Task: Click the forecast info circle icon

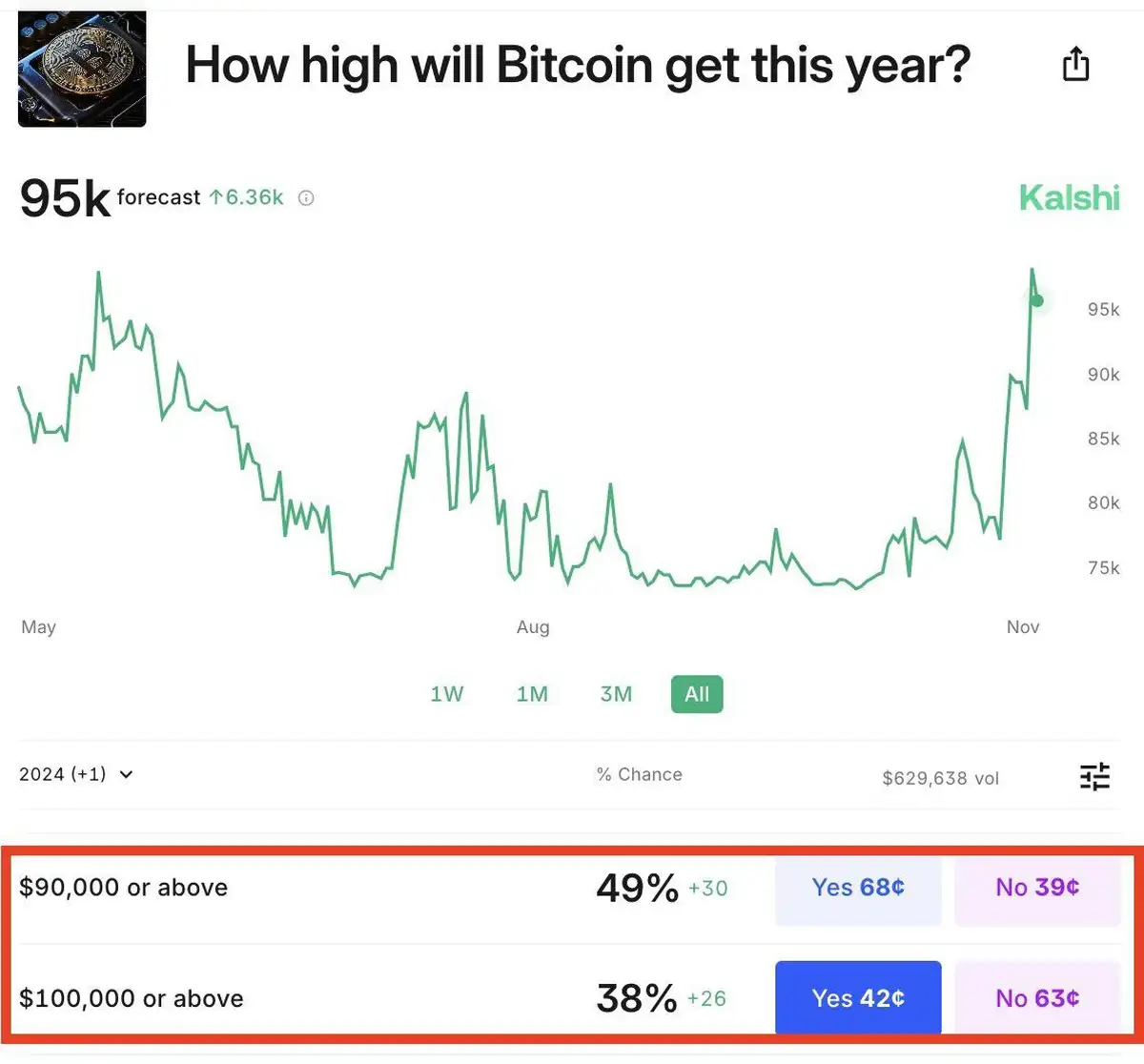Action: (x=306, y=198)
